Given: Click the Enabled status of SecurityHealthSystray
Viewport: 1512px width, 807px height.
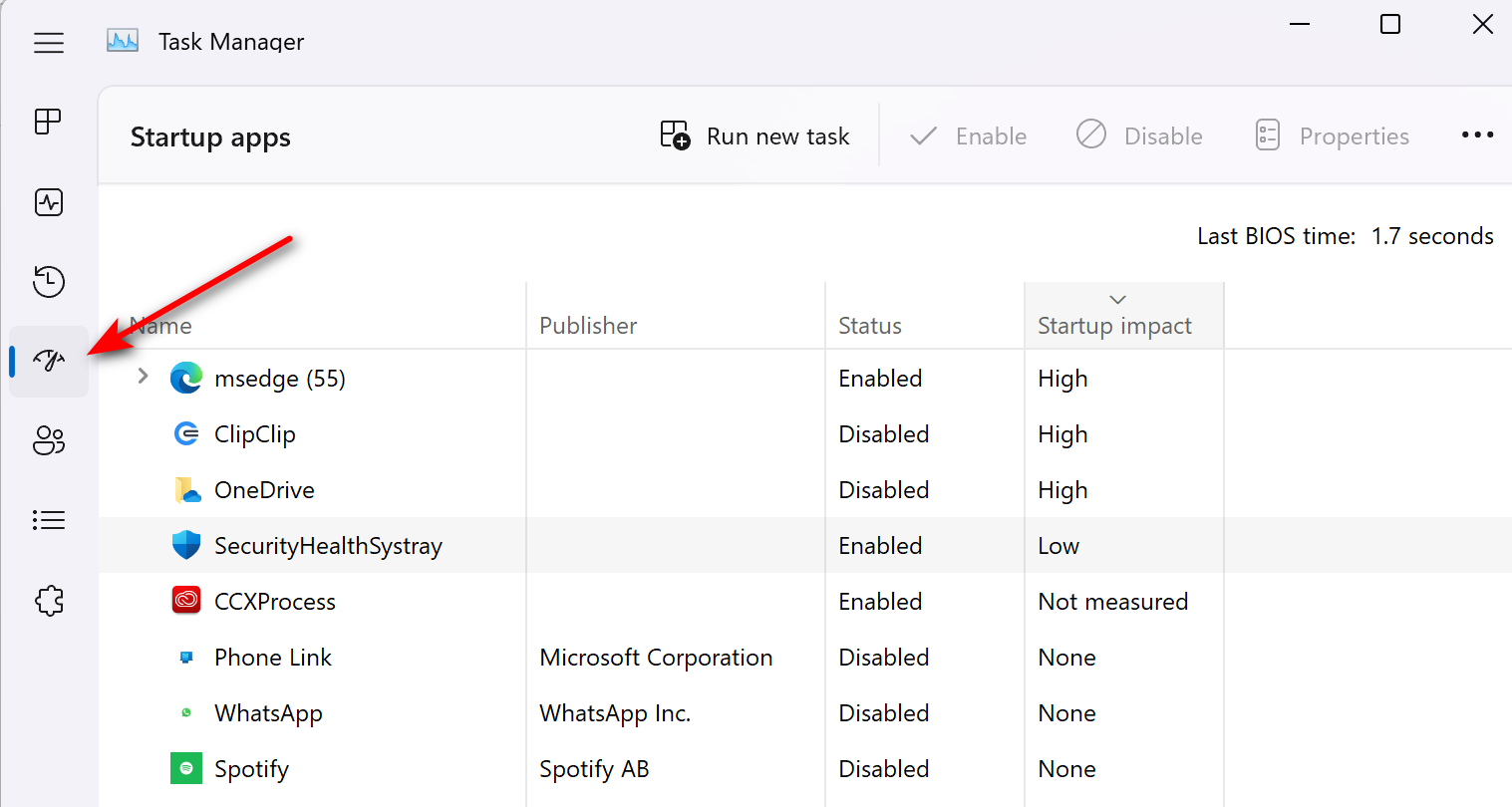Looking at the screenshot, I should click(x=880, y=546).
